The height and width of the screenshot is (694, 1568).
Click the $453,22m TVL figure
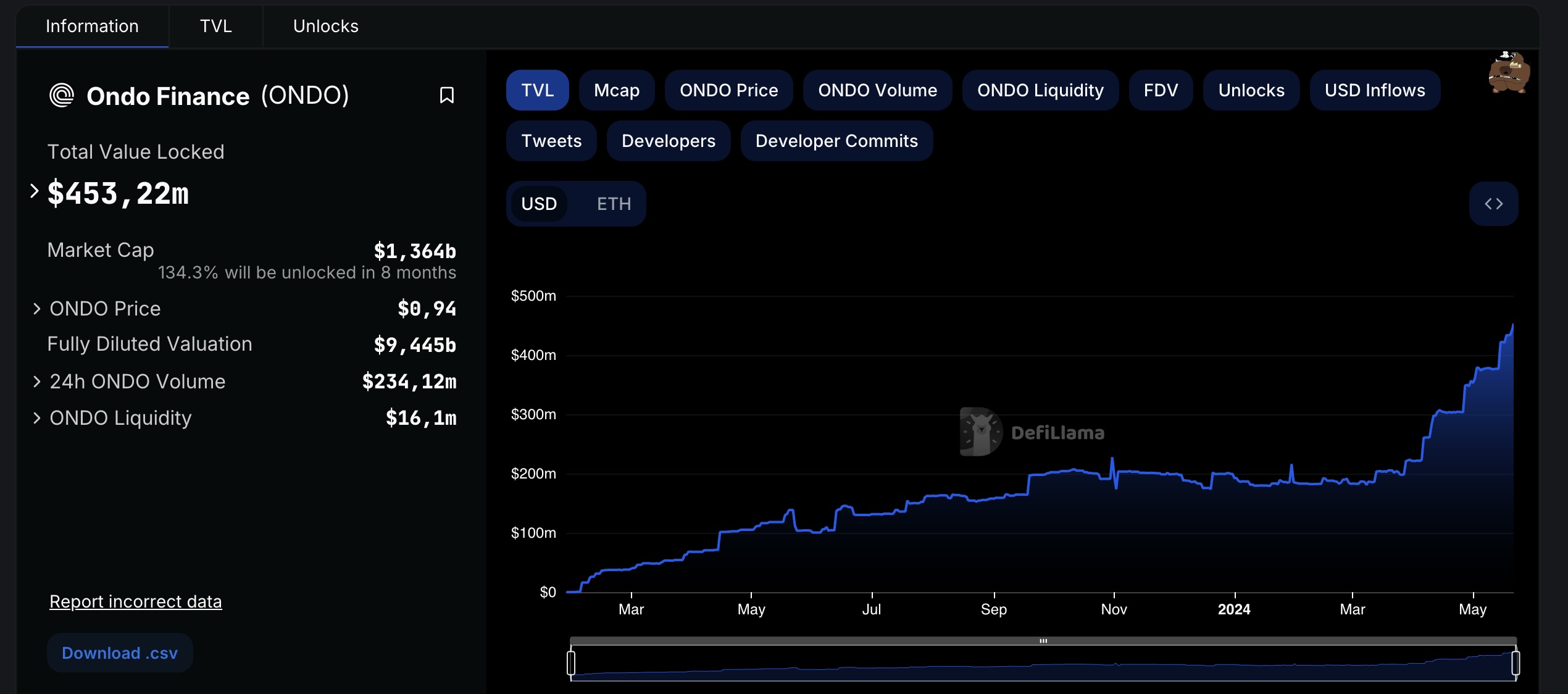pos(118,193)
